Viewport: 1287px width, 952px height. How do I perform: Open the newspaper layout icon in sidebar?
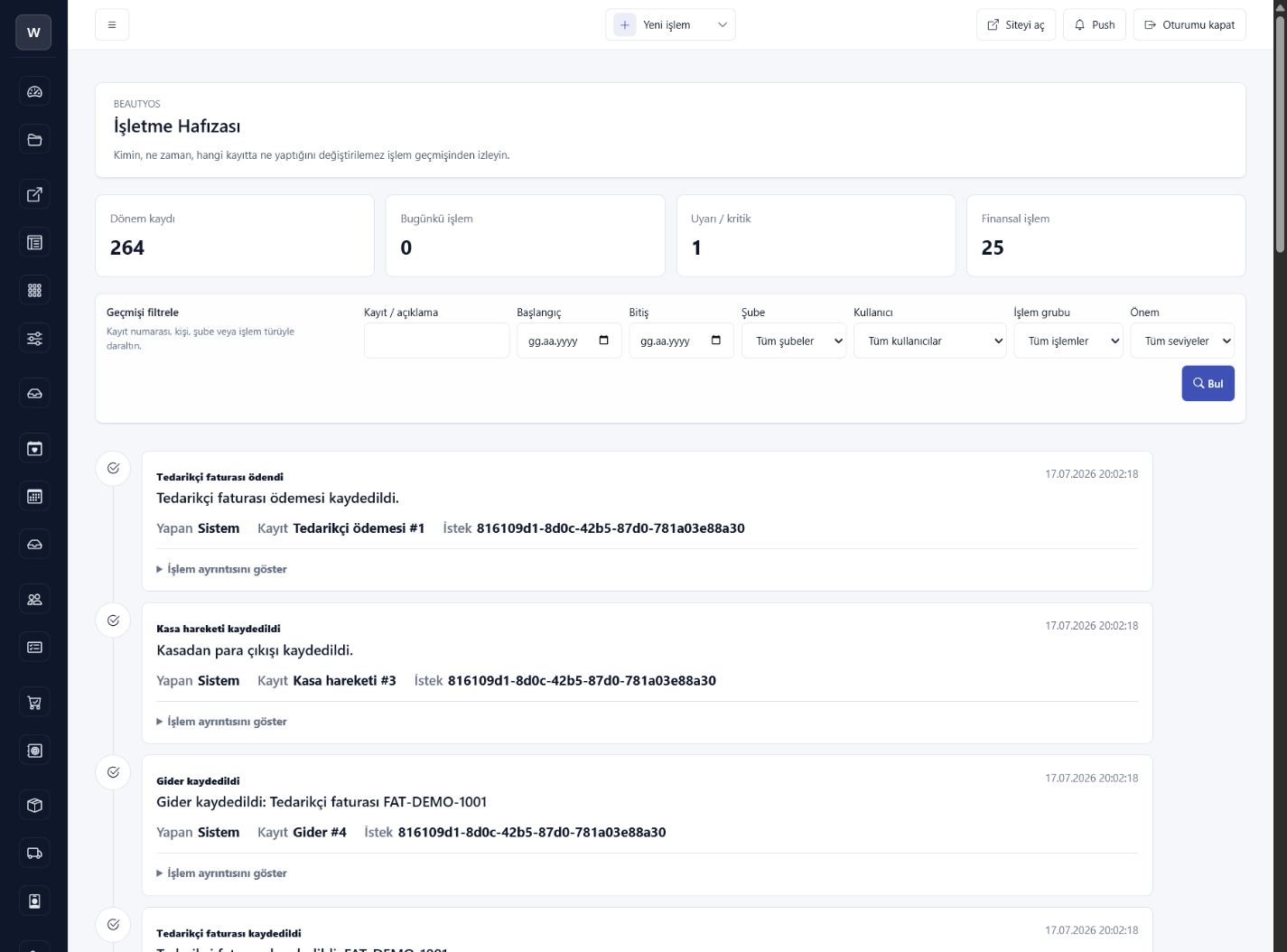(x=34, y=242)
